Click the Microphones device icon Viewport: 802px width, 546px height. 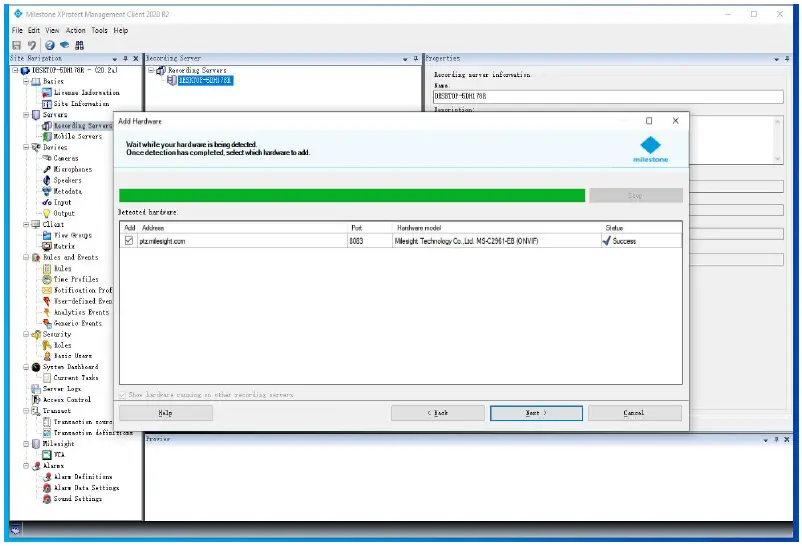click(47, 169)
